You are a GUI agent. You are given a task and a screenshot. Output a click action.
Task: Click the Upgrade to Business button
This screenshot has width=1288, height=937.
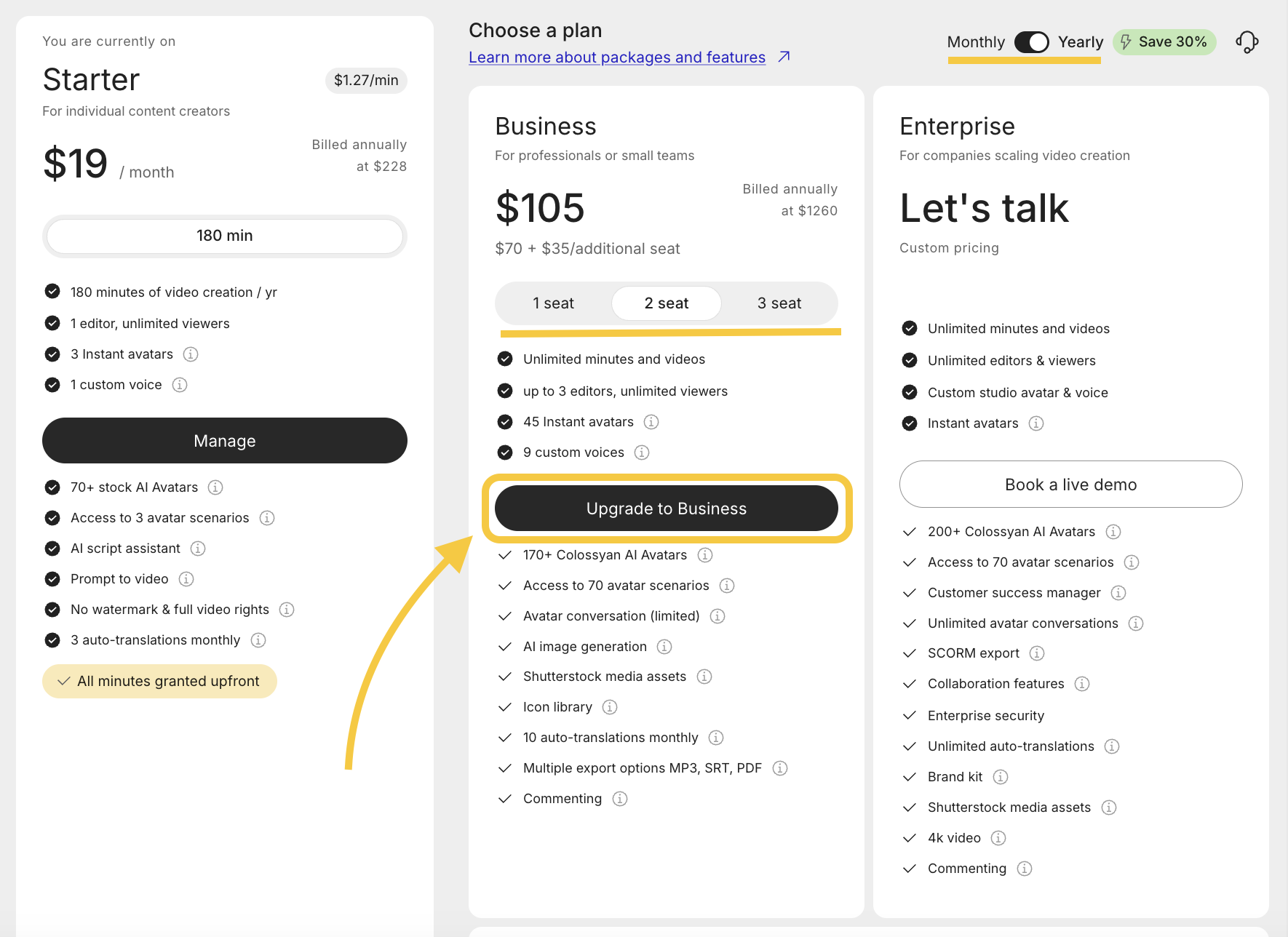coord(666,509)
